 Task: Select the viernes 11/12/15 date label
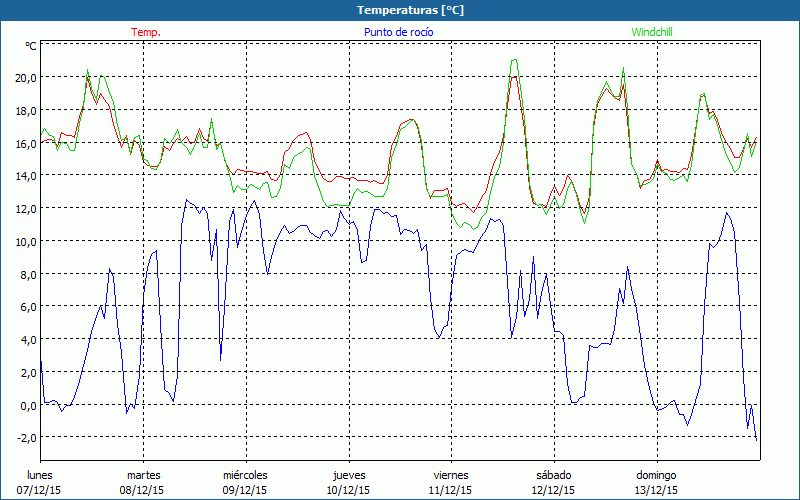pyautogui.click(x=451, y=482)
